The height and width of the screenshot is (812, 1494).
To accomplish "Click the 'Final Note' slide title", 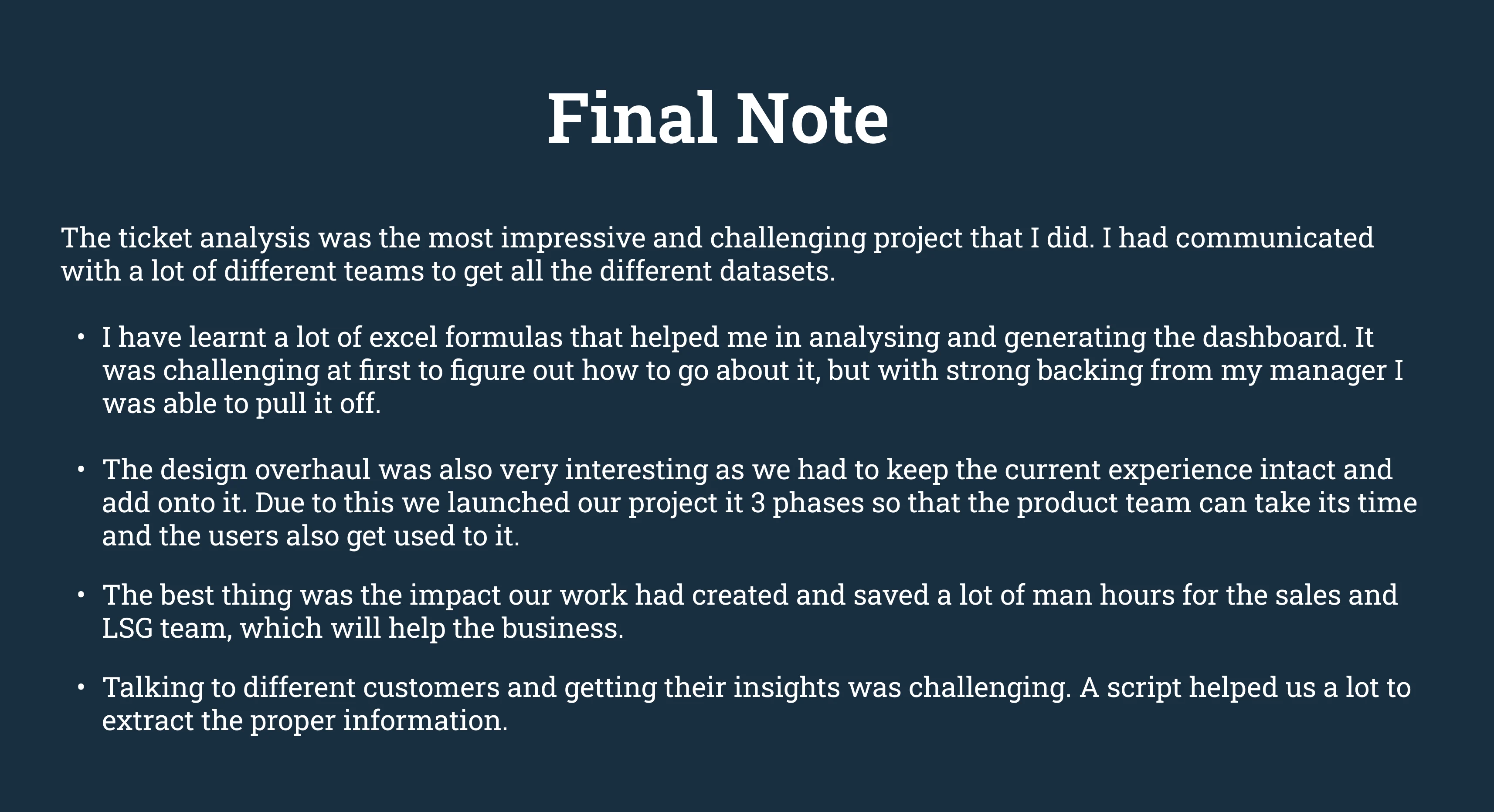I will (x=717, y=118).
